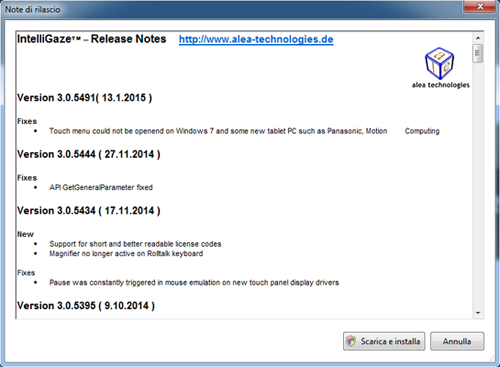This screenshot has height=367, width=500.
Task: Click the Fixes label under Version 3.0.5491
Action: 27,121
